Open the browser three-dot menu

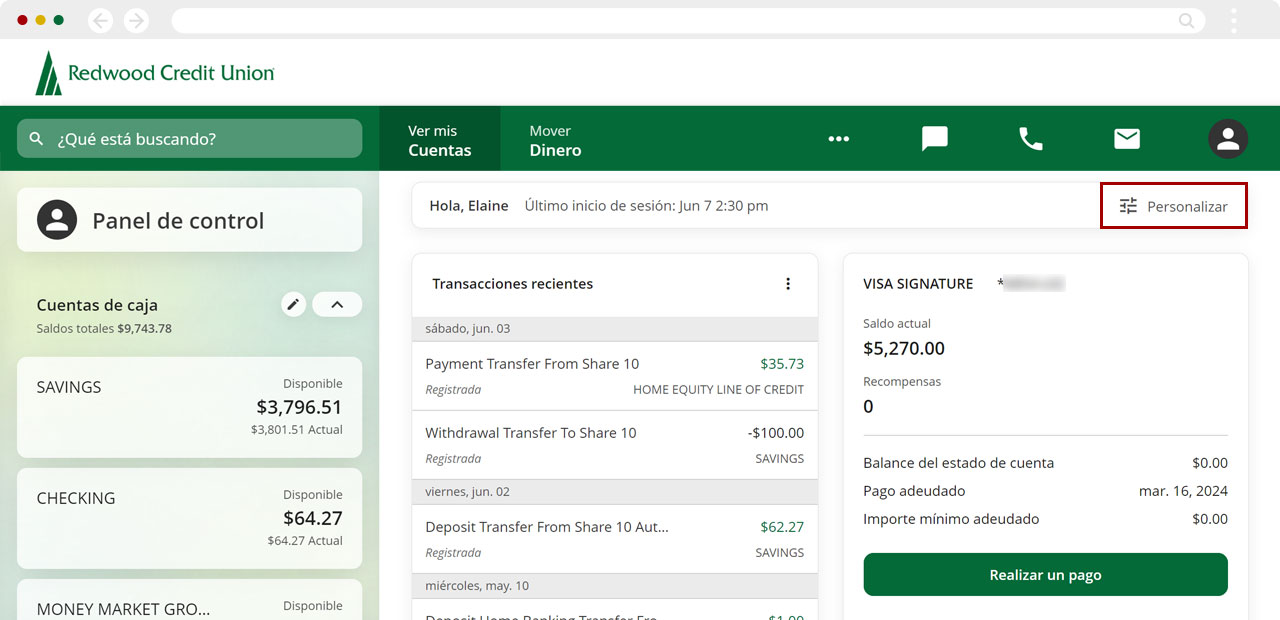[1234, 20]
